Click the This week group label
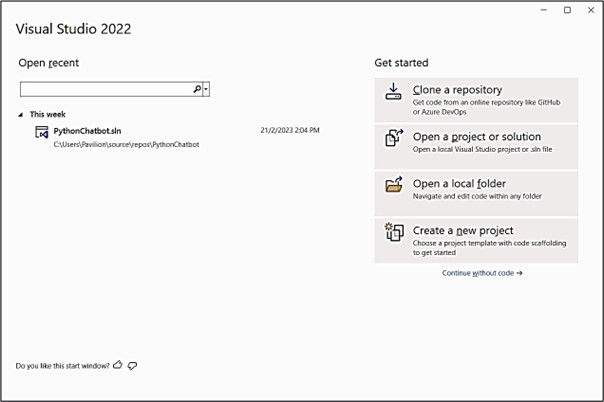Image resolution: width=604 pixels, height=402 pixels. click(48, 114)
